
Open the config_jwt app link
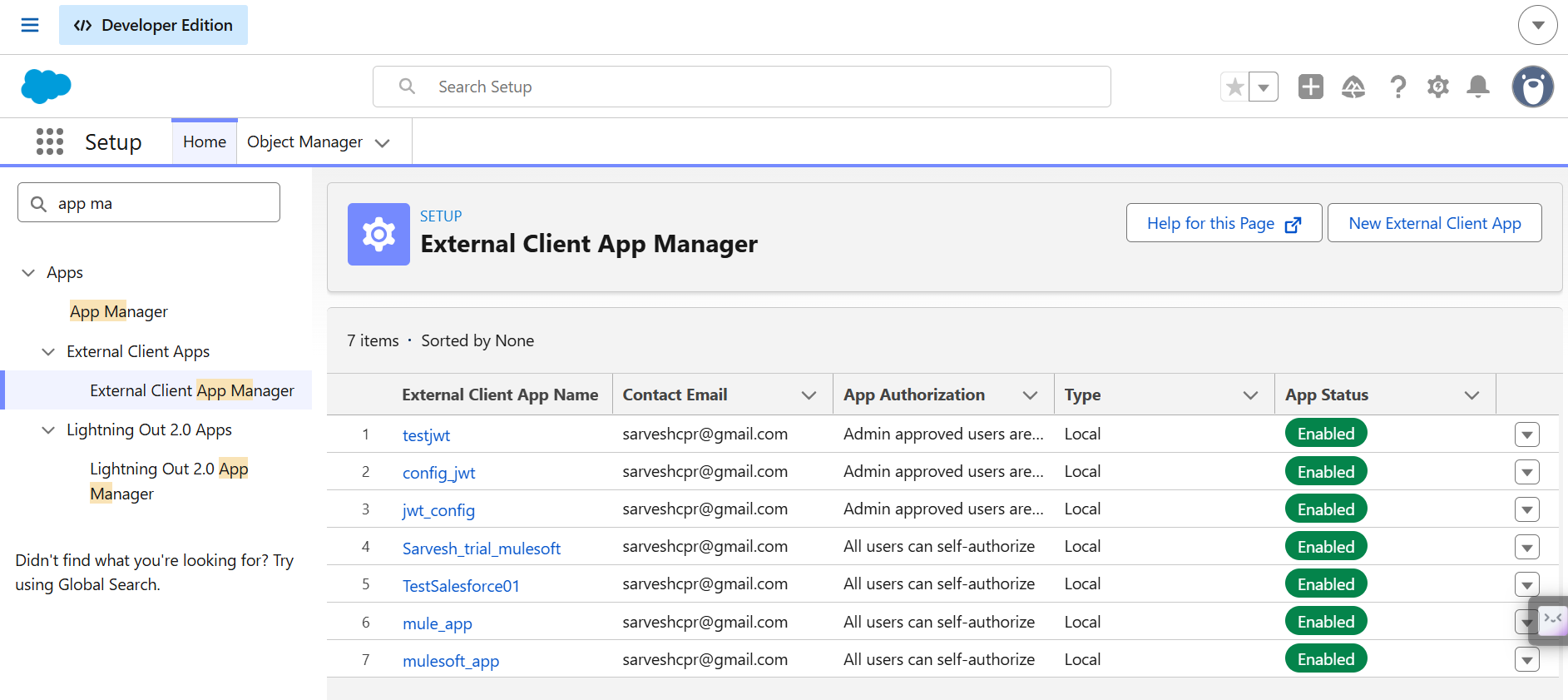[x=438, y=473]
